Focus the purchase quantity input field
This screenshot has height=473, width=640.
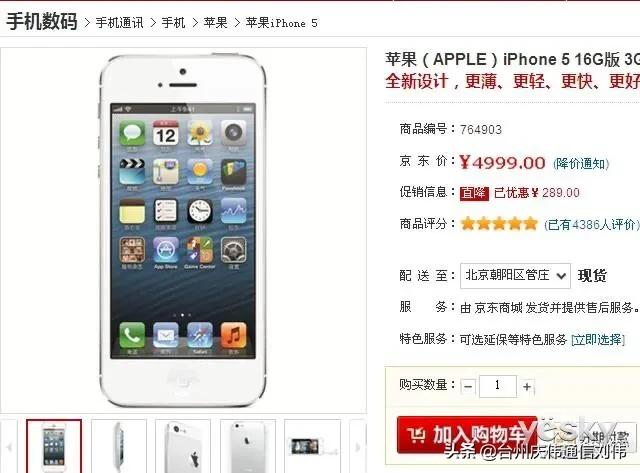pos(498,386)
